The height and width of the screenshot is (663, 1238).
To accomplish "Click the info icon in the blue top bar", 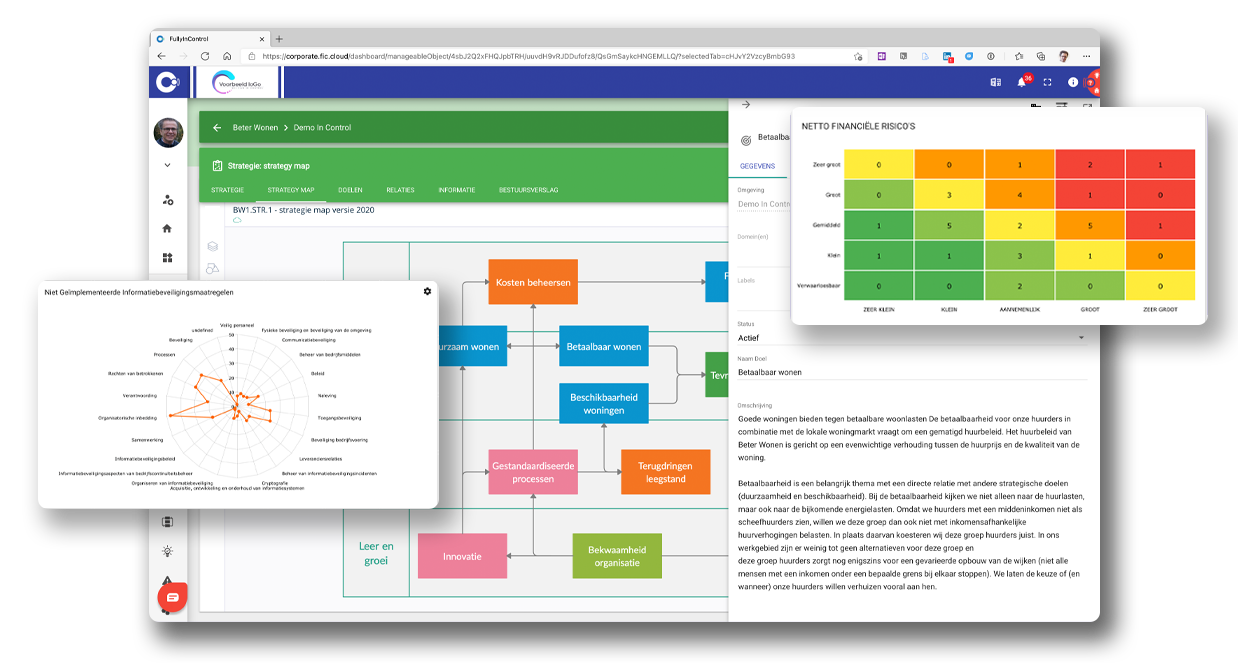I will (x=1072, y=82).
